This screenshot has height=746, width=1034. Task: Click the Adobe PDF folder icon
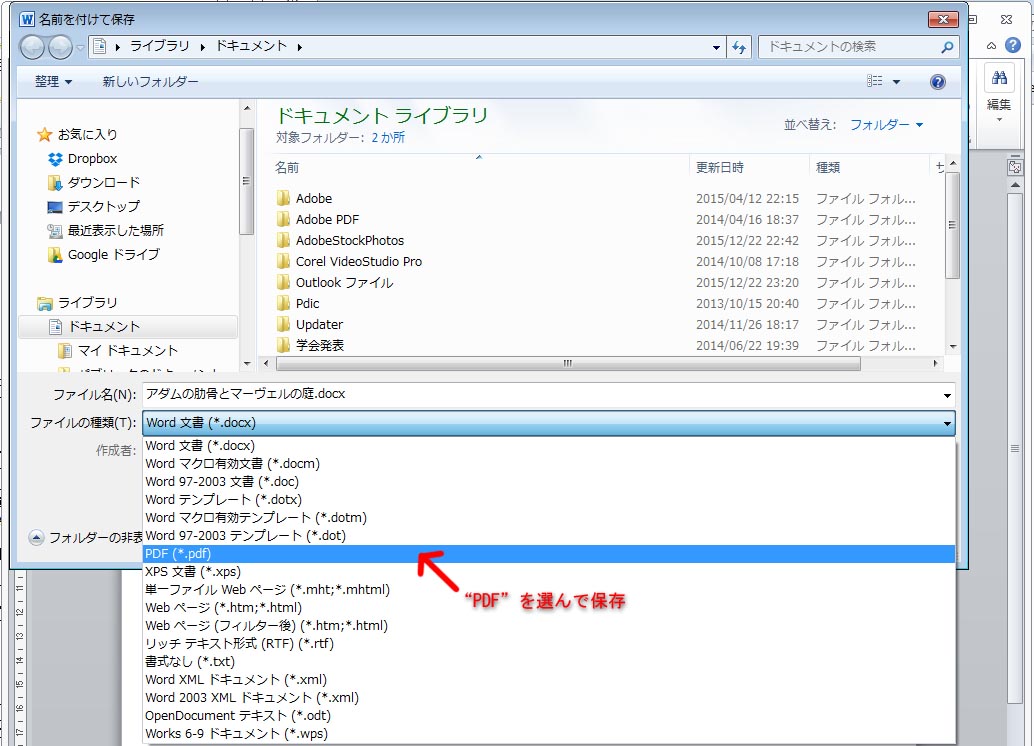pyautogui.click(x=284, y=220)
